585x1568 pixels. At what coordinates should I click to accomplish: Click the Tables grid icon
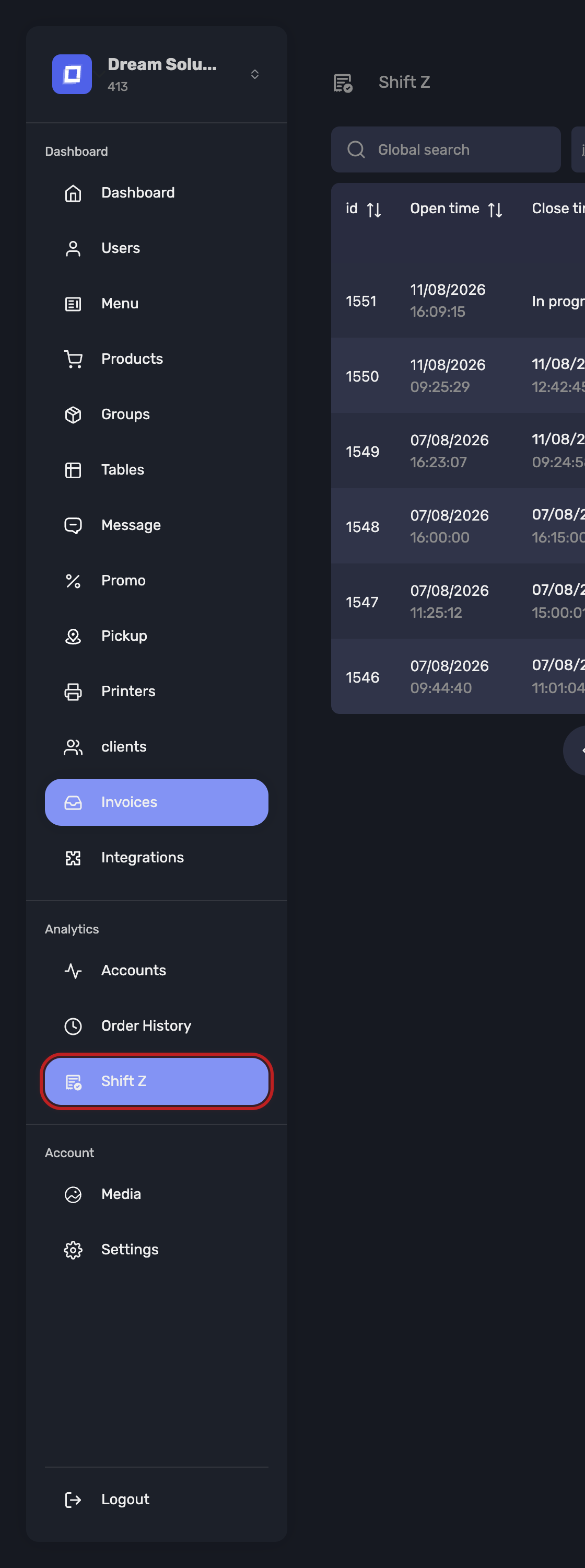coord(73,470)
